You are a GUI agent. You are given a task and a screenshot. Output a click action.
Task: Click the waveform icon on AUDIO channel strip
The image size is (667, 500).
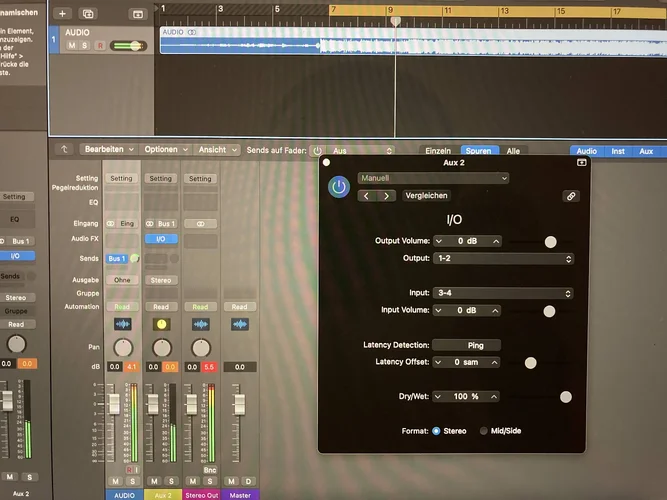(123, 324)
